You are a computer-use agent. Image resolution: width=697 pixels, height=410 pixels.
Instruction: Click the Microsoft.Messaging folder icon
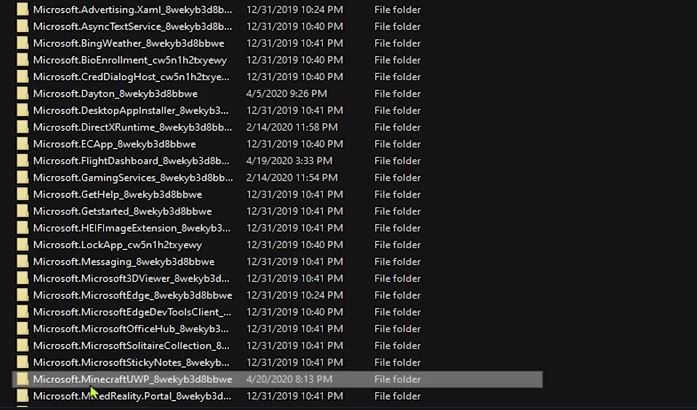[x=23, y=262]
